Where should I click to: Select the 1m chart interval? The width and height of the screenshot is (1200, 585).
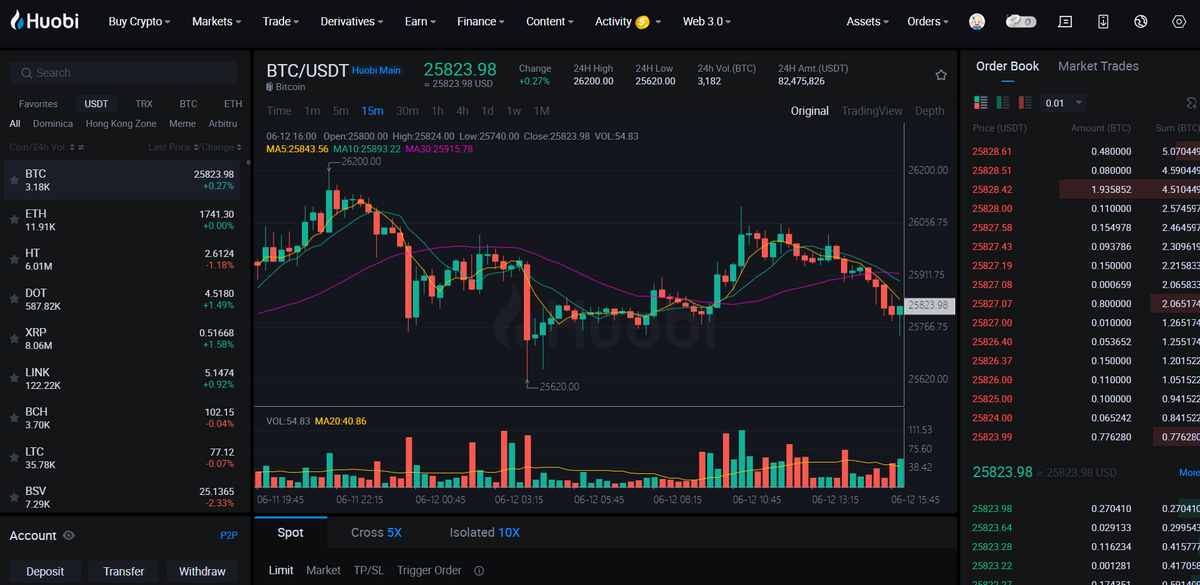(x=312, y=111)
